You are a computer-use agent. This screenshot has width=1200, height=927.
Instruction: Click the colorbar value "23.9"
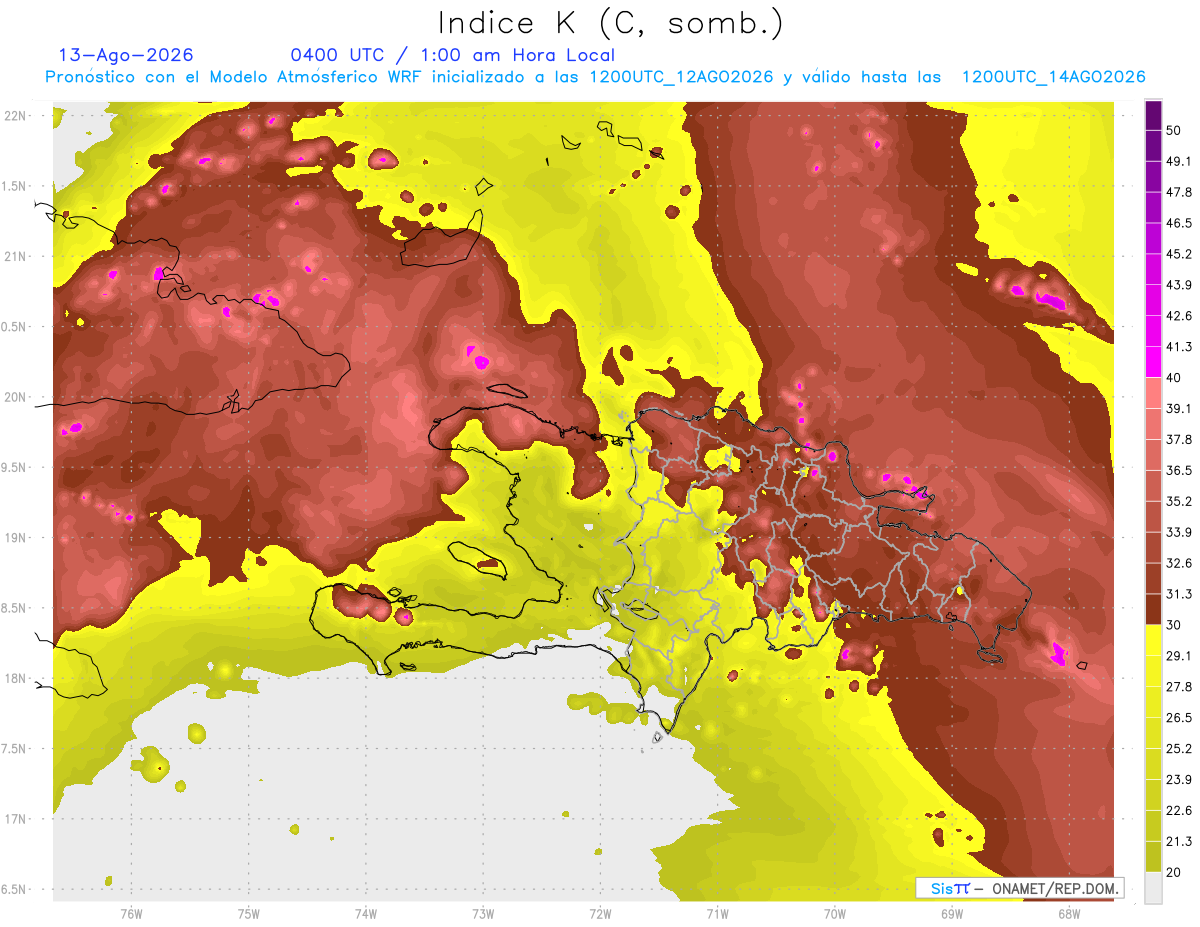pyautogui.click(x=1179, y=779)
